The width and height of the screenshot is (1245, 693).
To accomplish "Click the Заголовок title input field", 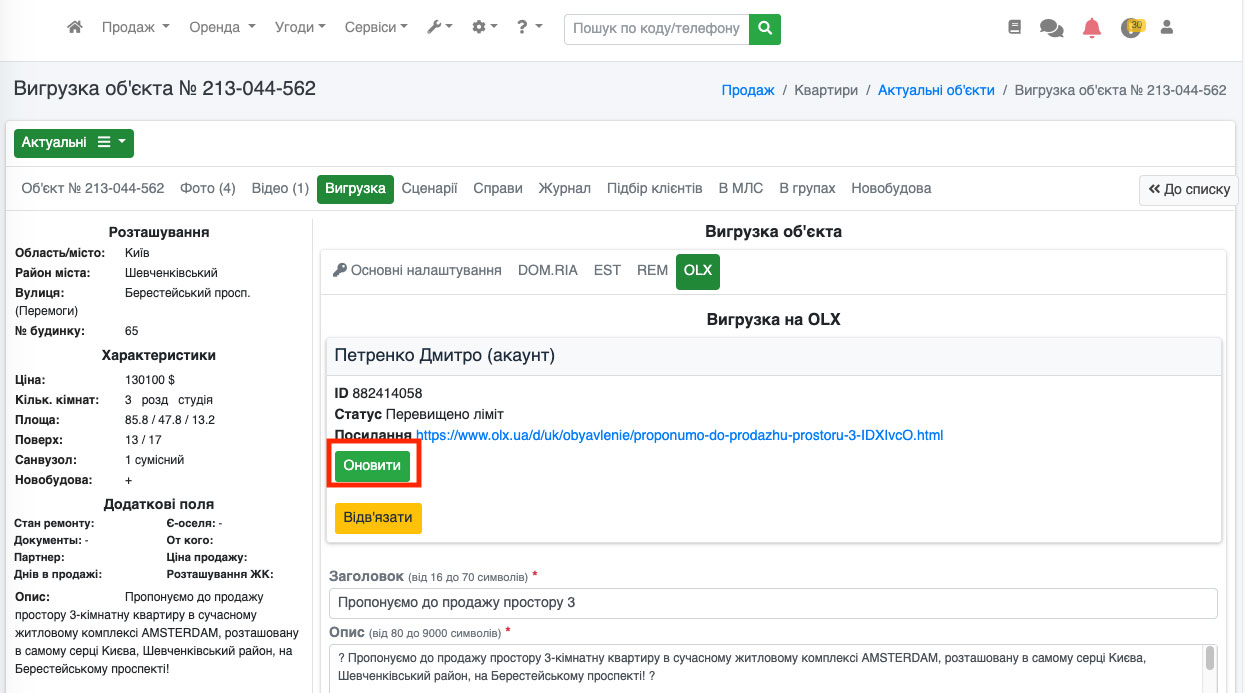I will [772, 603].
